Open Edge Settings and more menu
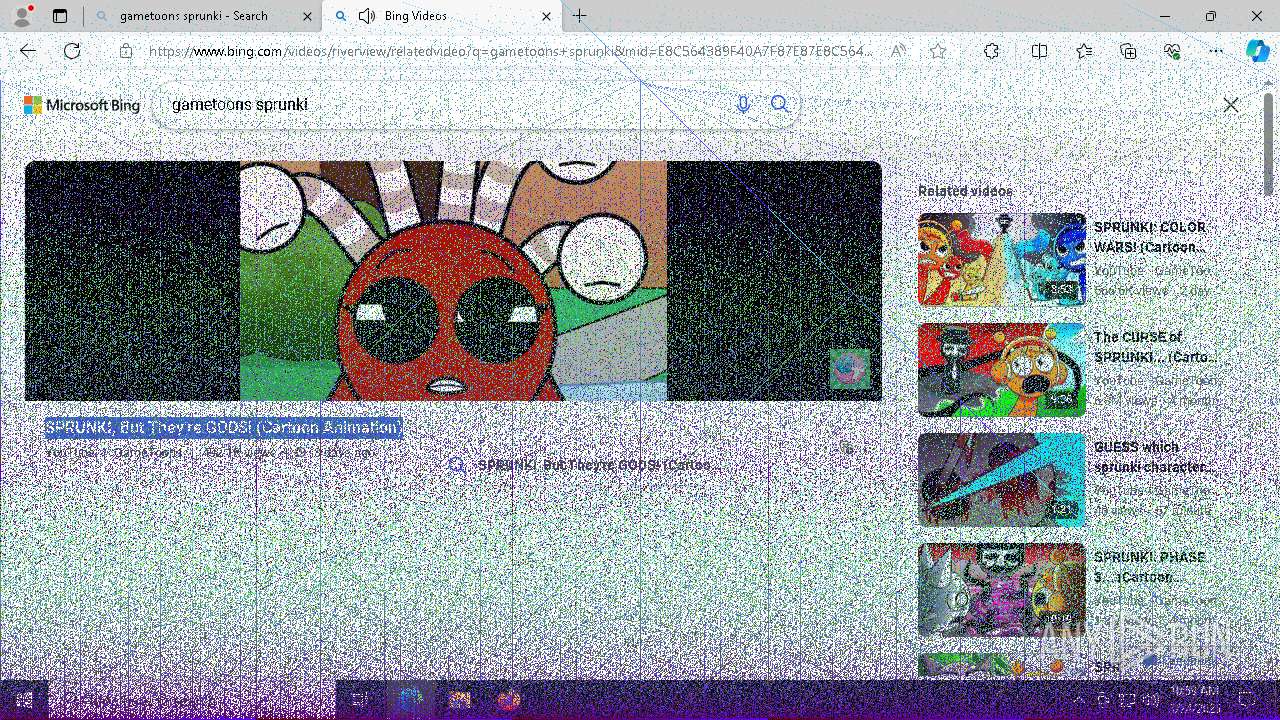 tap(1216, 51)
